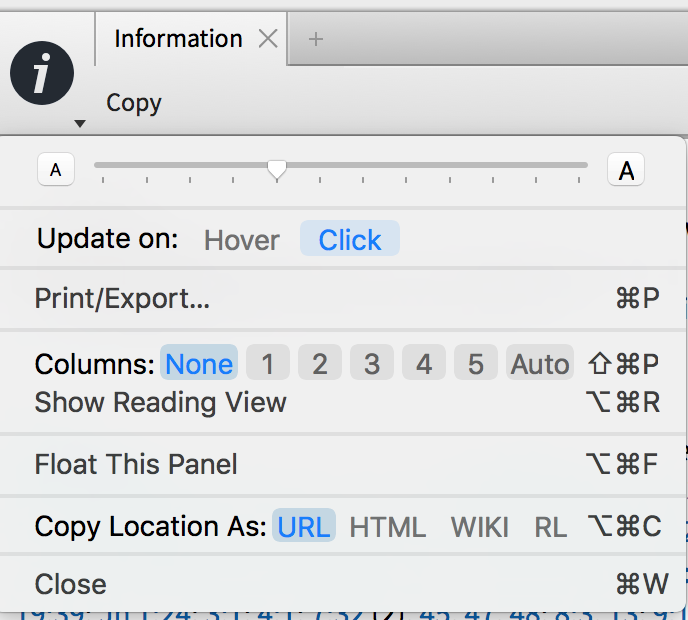Select Auto columns option
The image size is (688, 620).
(x=540, y=362)
